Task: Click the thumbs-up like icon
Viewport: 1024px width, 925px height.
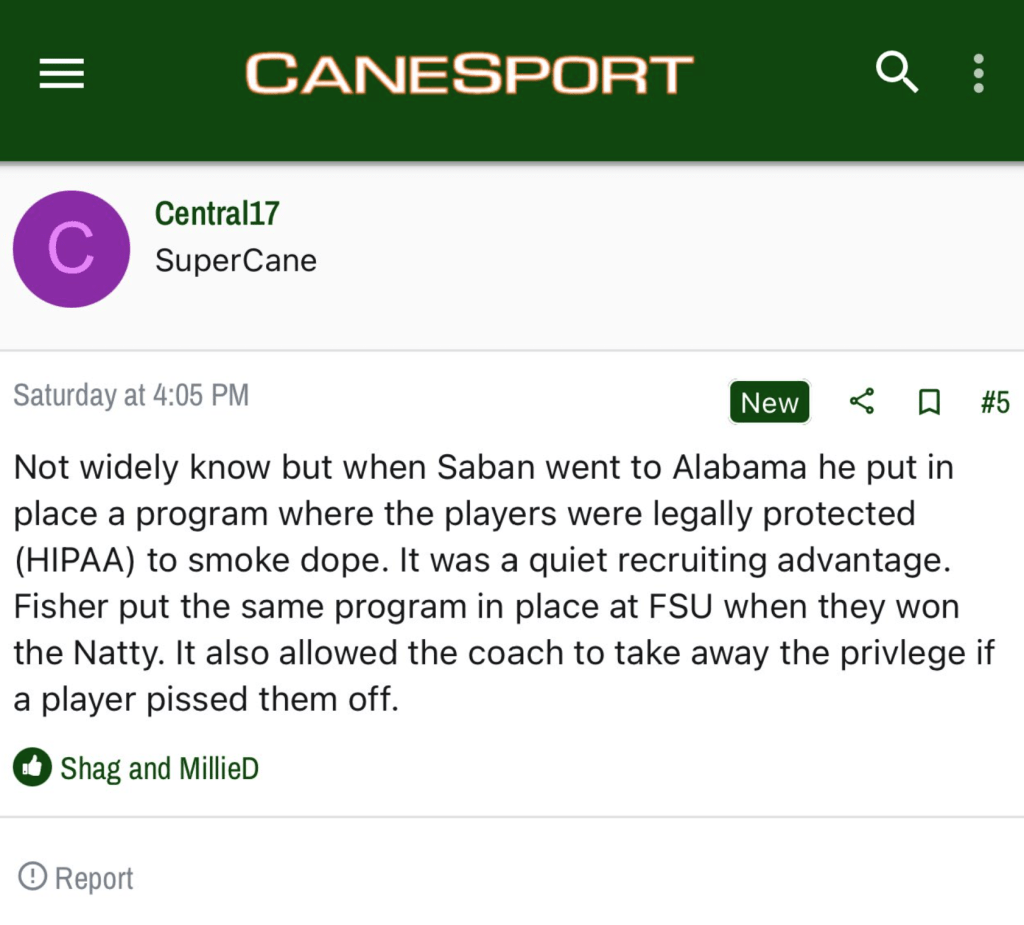Action: click(x=32, y=768)
